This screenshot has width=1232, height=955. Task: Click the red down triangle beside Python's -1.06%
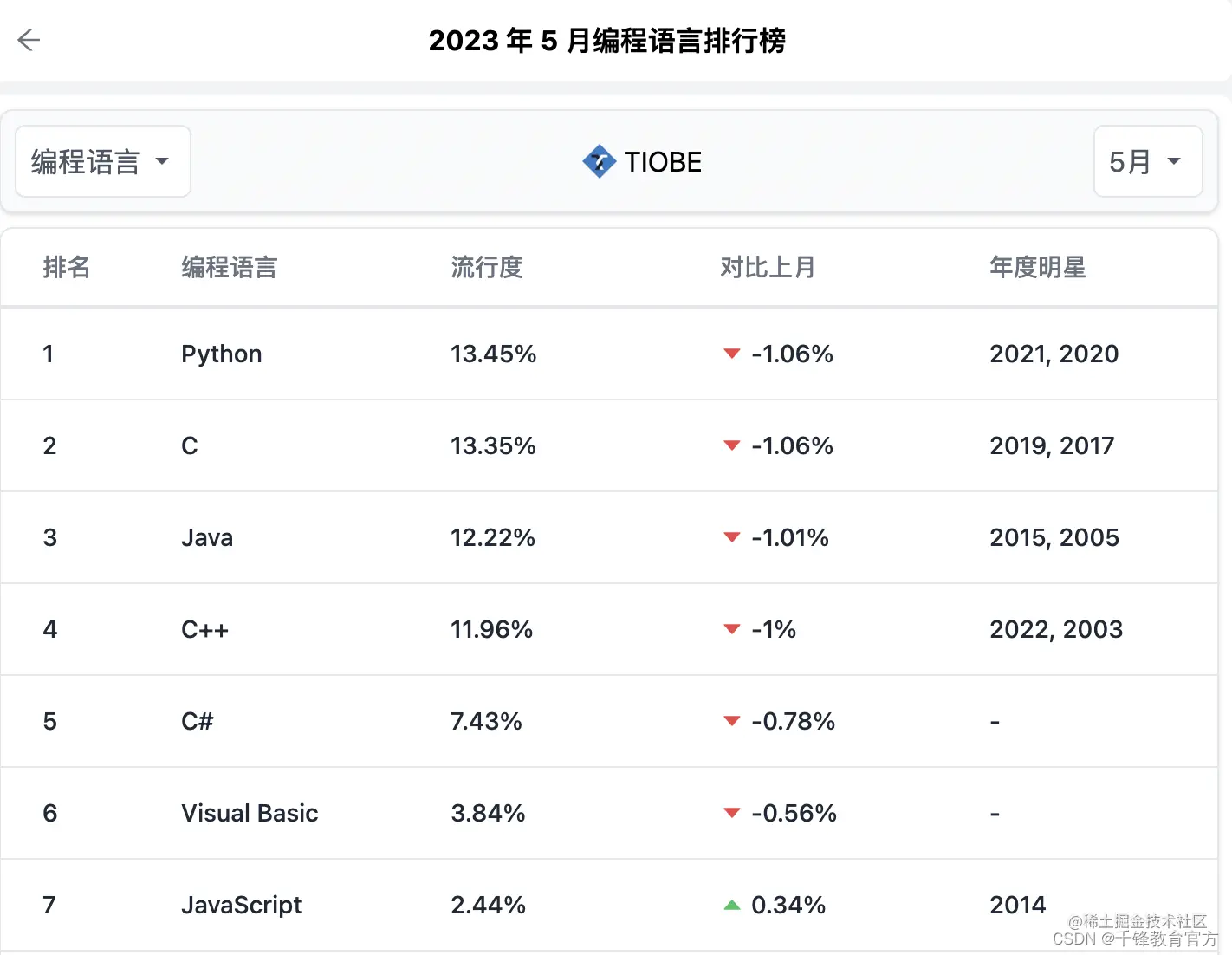pos(731,354)
